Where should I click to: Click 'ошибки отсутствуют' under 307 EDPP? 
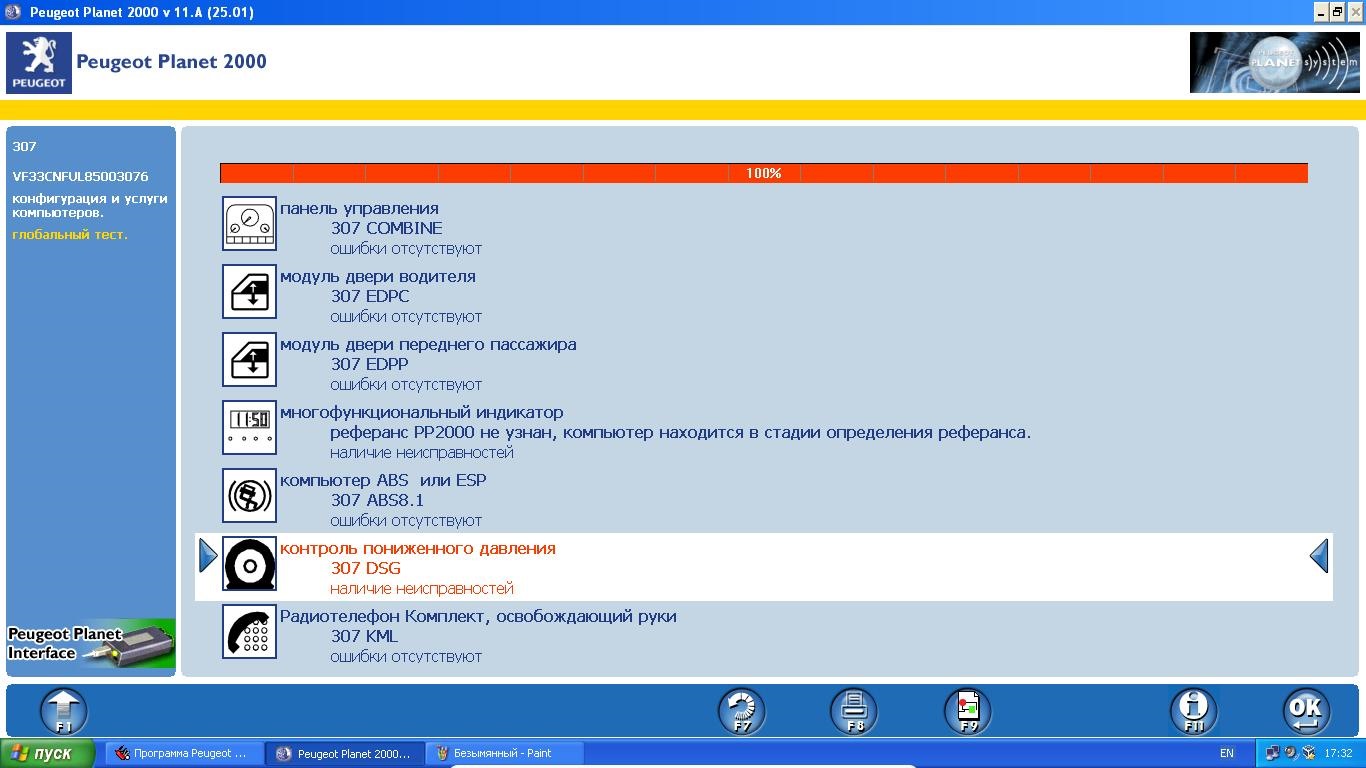(x=406, y=384)
